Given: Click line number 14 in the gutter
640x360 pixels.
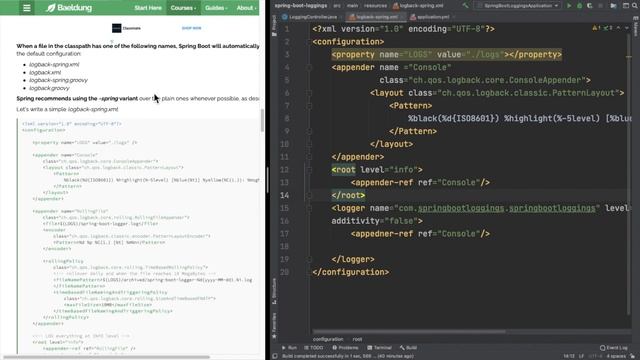Looking at the screenshot, I should [x=284, y=196].
